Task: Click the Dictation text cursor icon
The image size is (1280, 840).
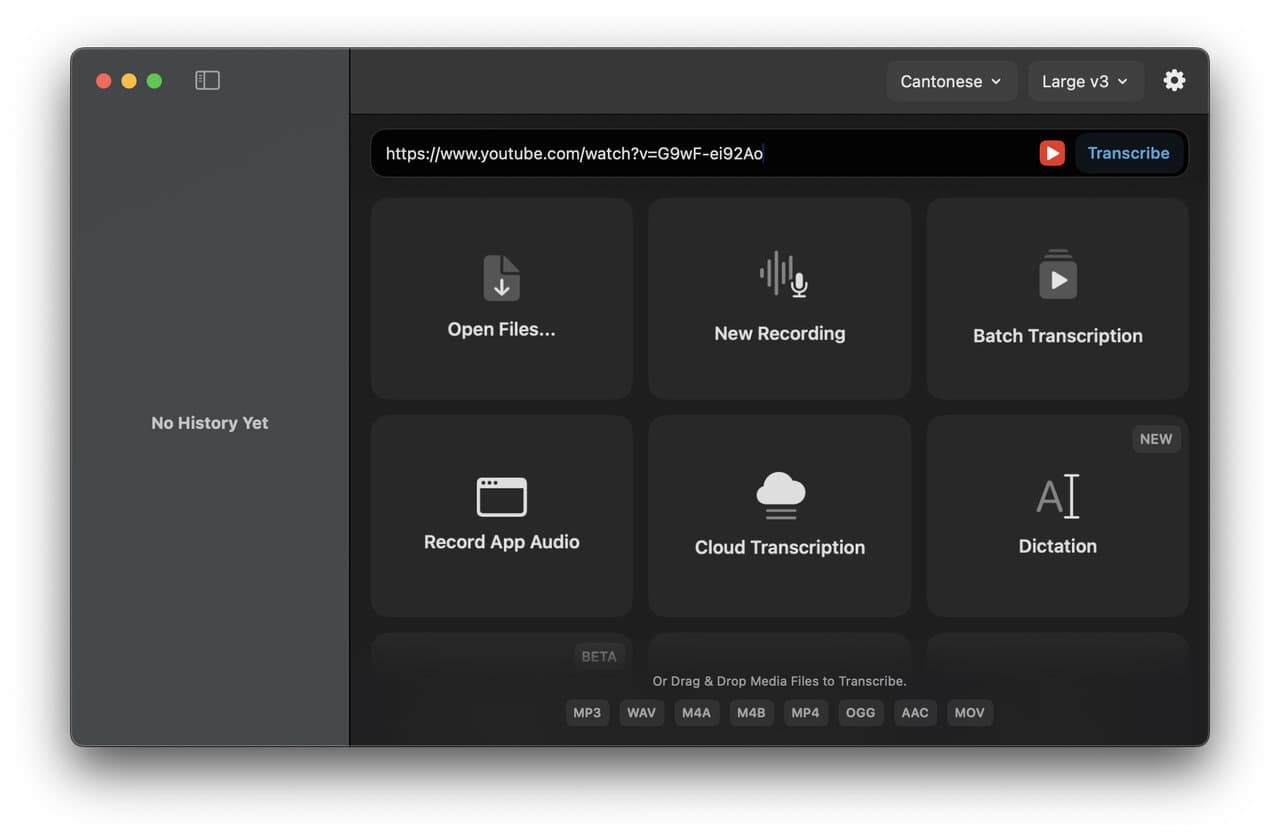Action: click(x=1057, y=497)
